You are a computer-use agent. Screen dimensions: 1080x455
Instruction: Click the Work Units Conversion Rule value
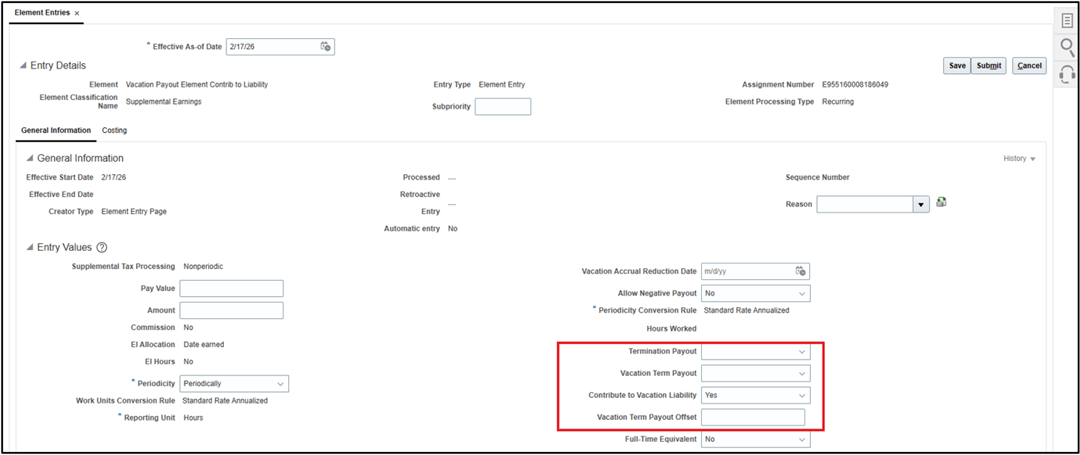[225, 401]
